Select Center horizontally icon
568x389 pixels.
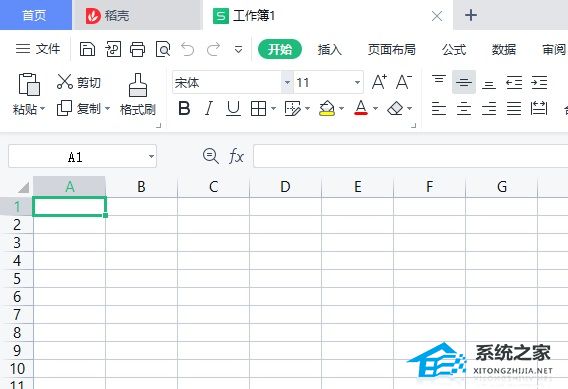coord(464,108)
